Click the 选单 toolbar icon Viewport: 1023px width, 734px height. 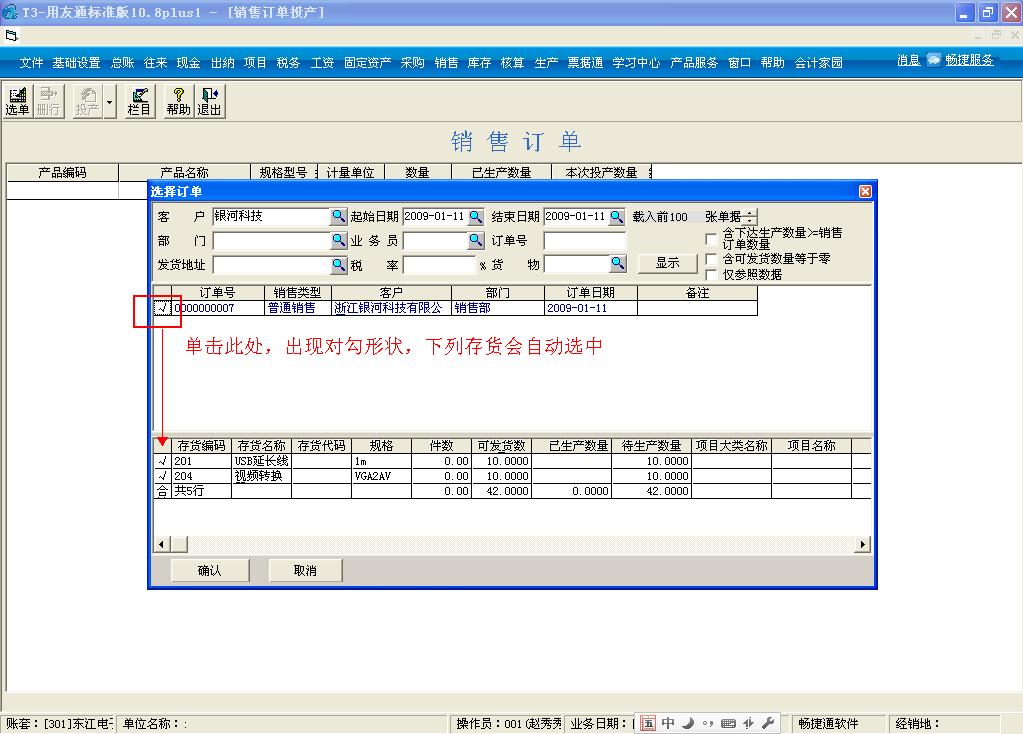pyautogui.click(x=16, y=100)
